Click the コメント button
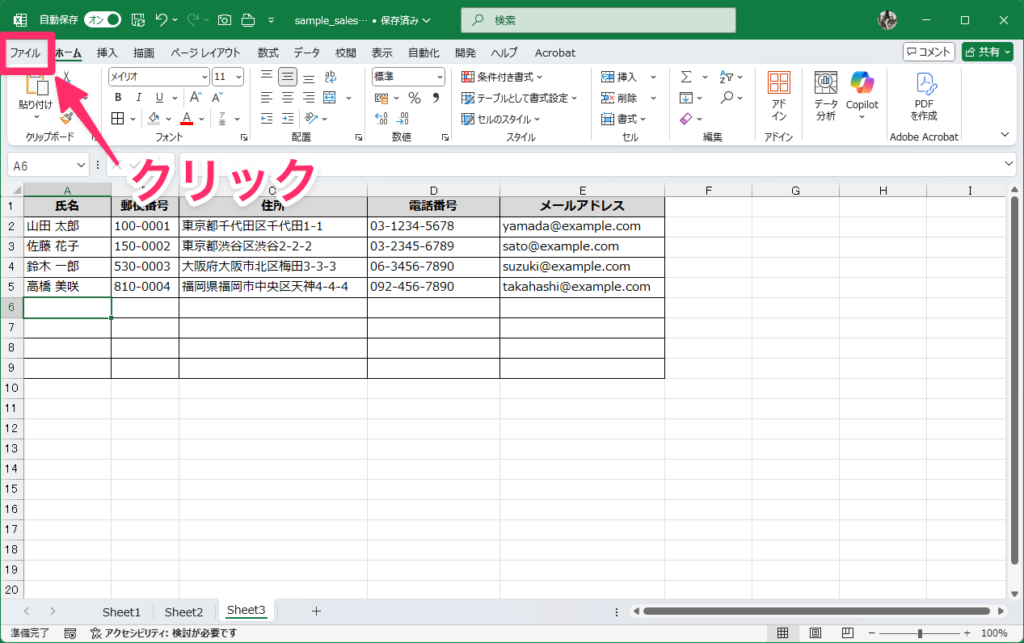Screen dimensions: 1024x643 (928, 52)
